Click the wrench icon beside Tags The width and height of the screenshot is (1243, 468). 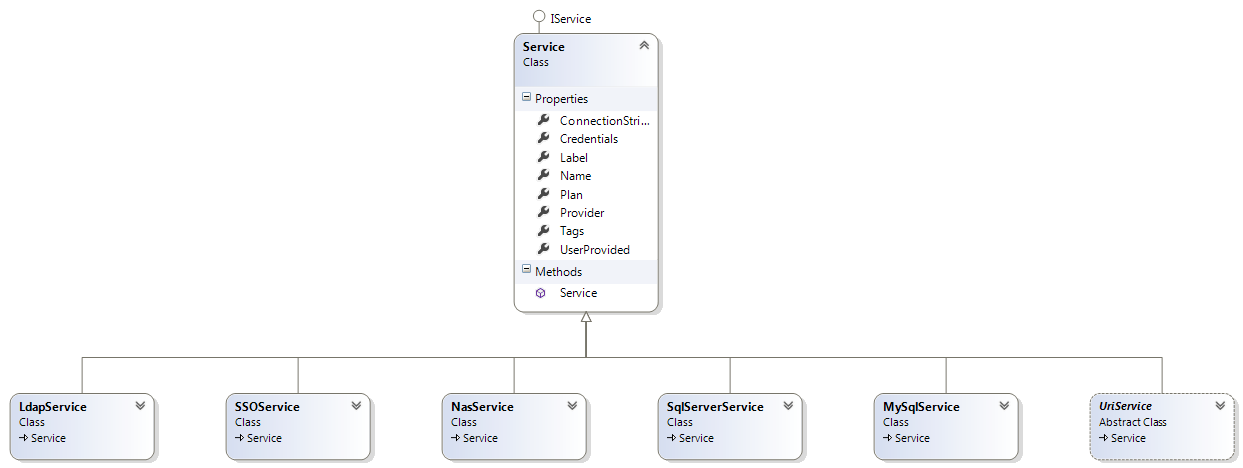pos(543,231)
